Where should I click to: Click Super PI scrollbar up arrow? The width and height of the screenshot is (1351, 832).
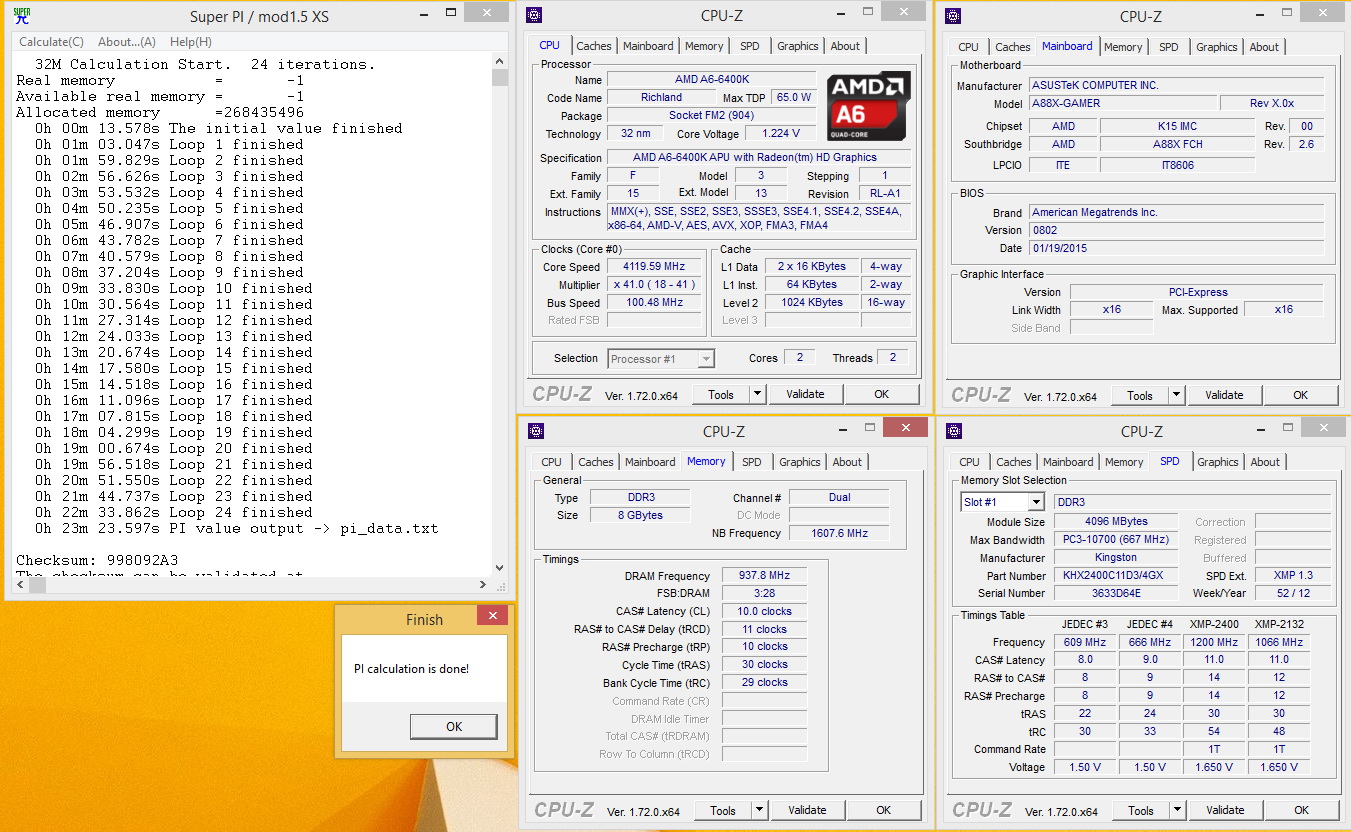click(x=500, y=62)
